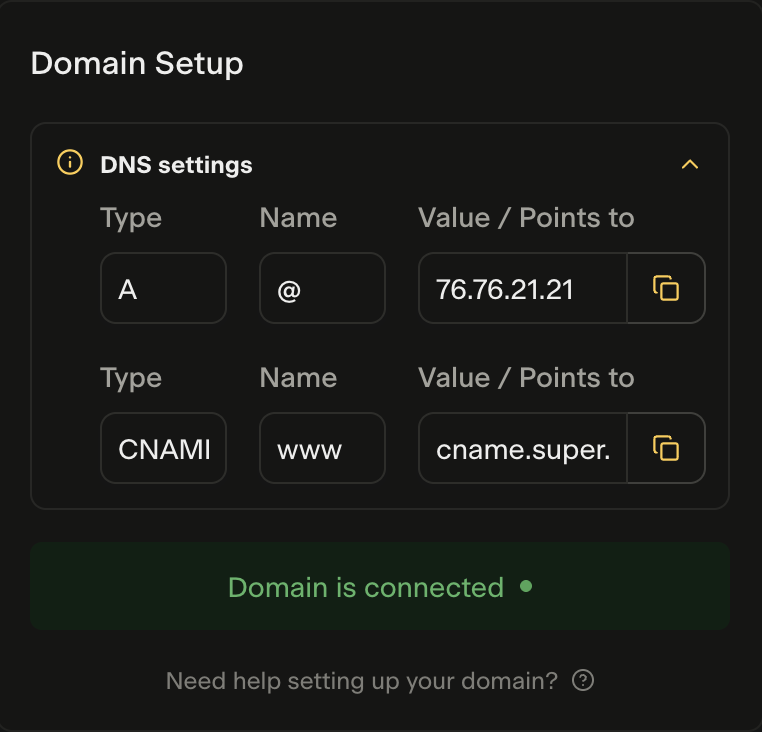Select the @ name field
The height and width of the screenshot is (732, 762).
(322, 288)
